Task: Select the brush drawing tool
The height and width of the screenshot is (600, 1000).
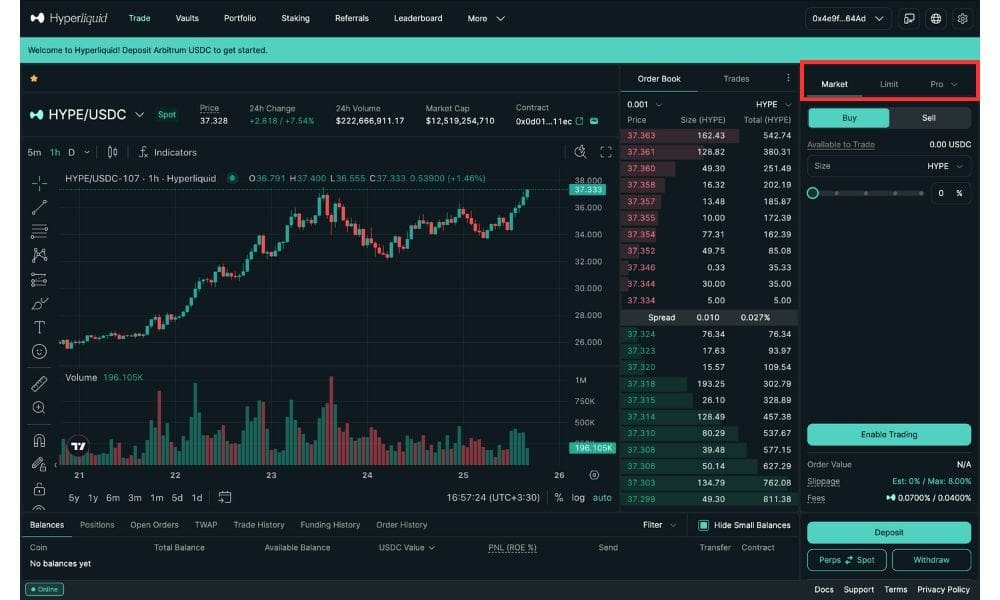Action: (x=40, y=304)
